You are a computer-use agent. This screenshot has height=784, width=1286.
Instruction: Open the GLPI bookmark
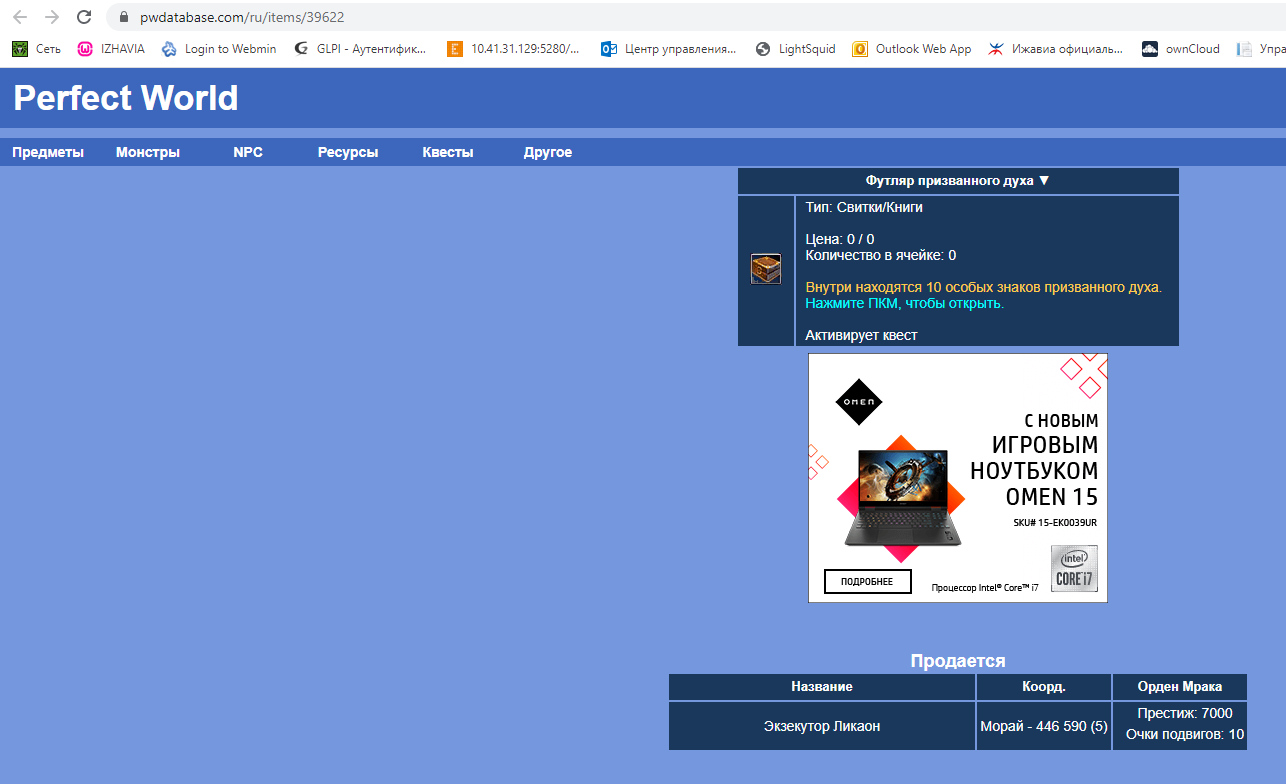click(360, 49)
